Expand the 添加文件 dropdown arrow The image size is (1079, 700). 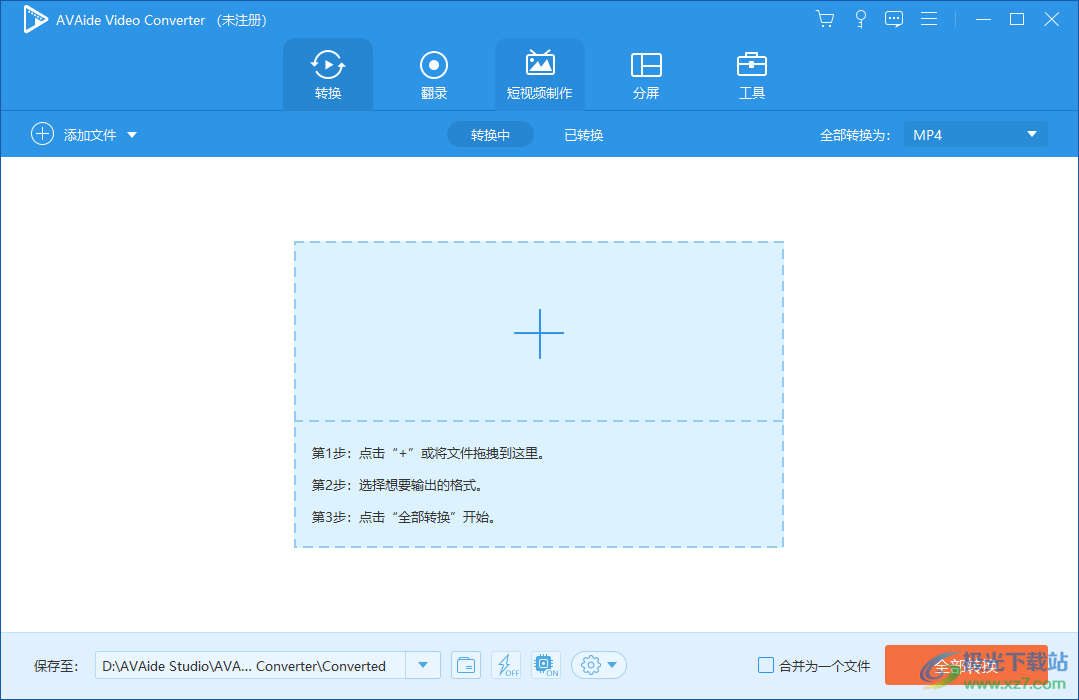(132, 135)
